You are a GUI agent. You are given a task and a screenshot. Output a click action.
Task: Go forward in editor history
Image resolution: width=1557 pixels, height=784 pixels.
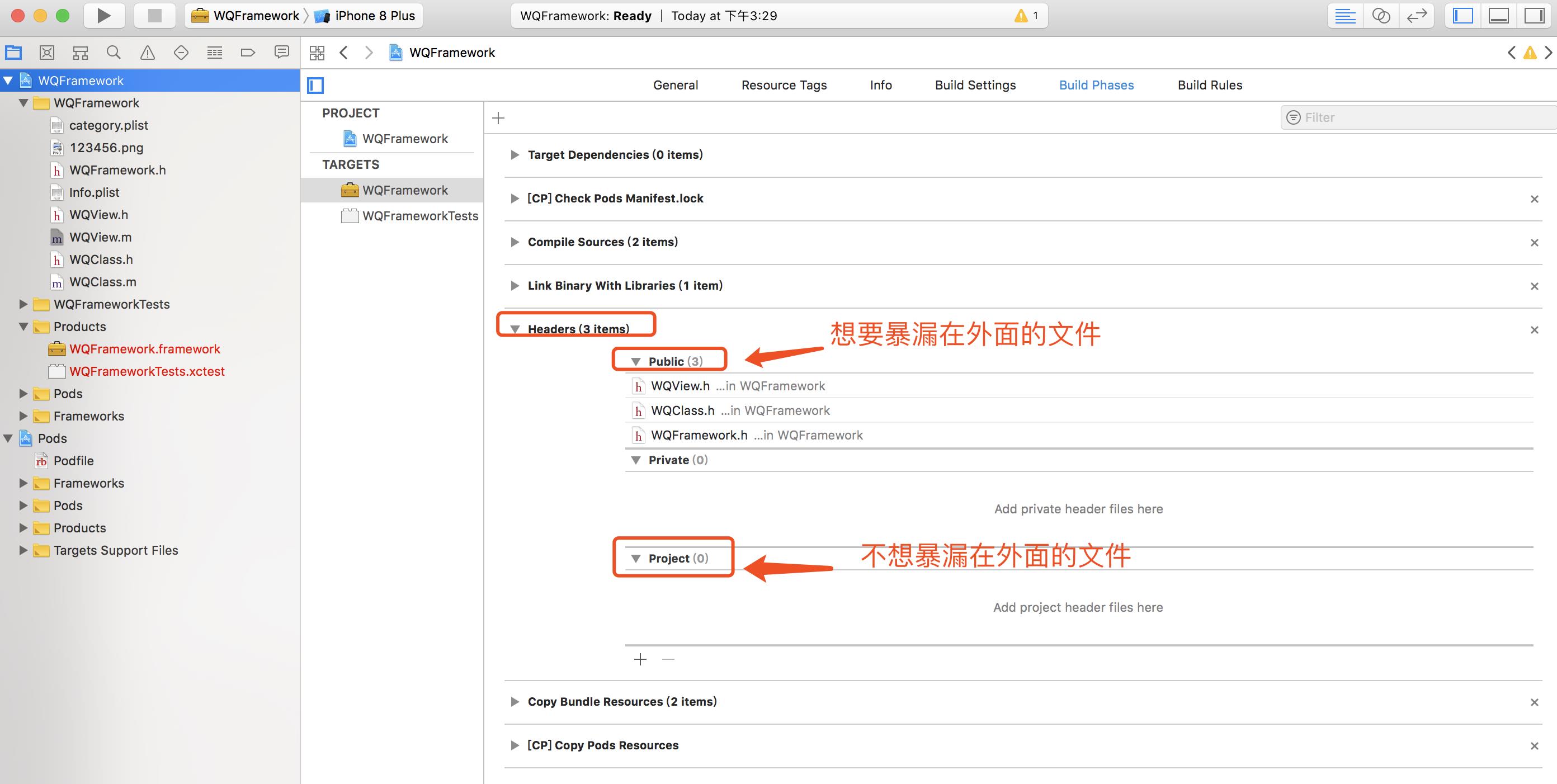[369, 53]
